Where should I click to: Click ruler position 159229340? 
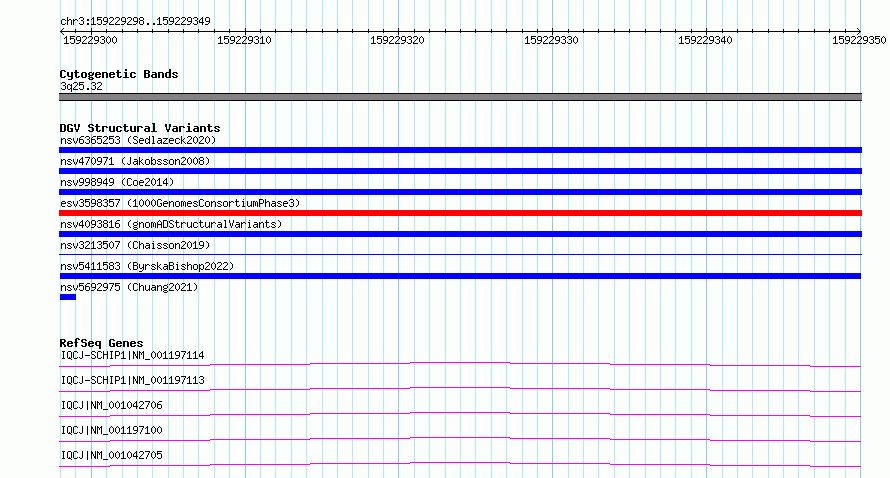click(705, 40)
